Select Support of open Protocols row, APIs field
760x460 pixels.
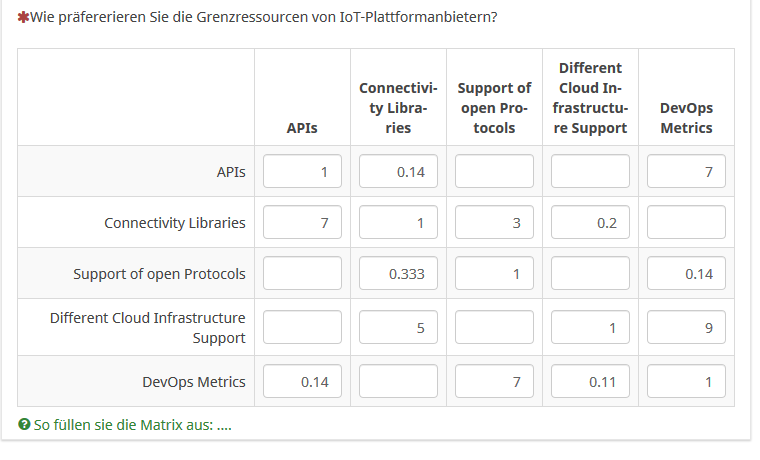click(302, 273)
